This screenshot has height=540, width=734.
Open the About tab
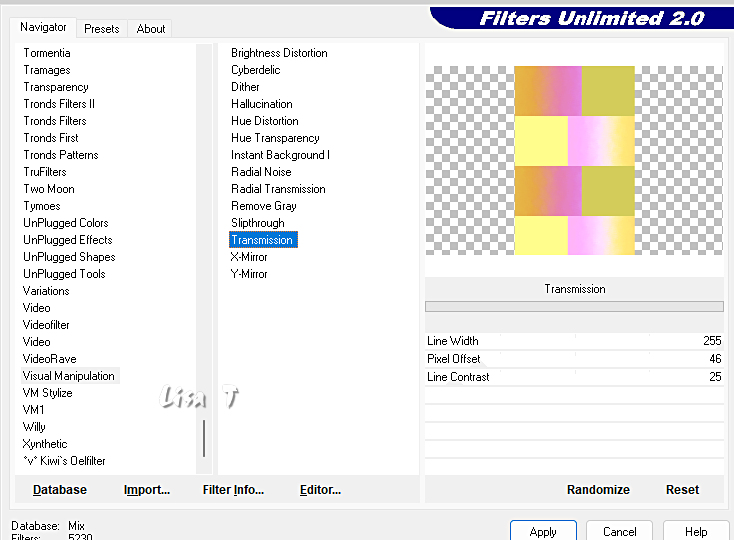(150, 29)
